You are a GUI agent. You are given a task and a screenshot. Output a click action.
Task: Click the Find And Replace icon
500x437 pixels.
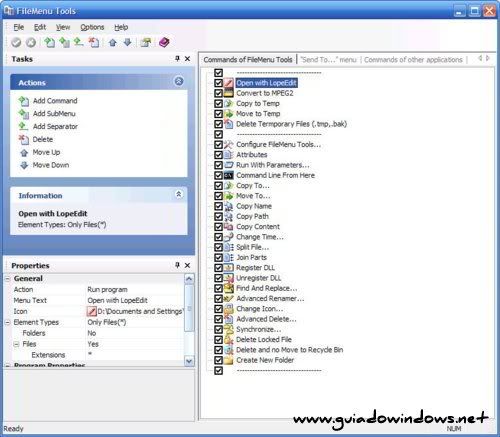pyautogui.click(x=229, y=288)
